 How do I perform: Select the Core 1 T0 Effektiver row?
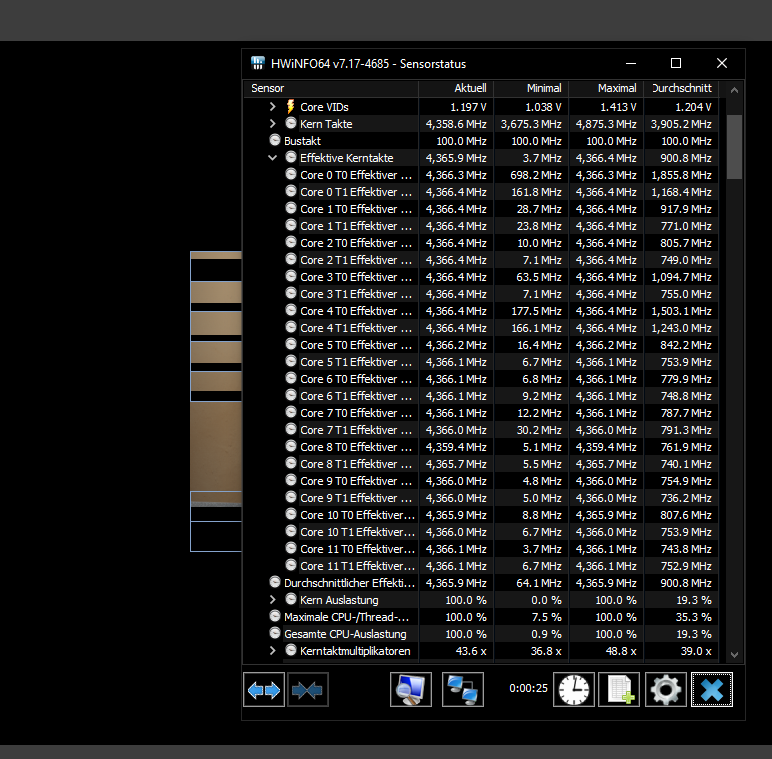[481, 209]
